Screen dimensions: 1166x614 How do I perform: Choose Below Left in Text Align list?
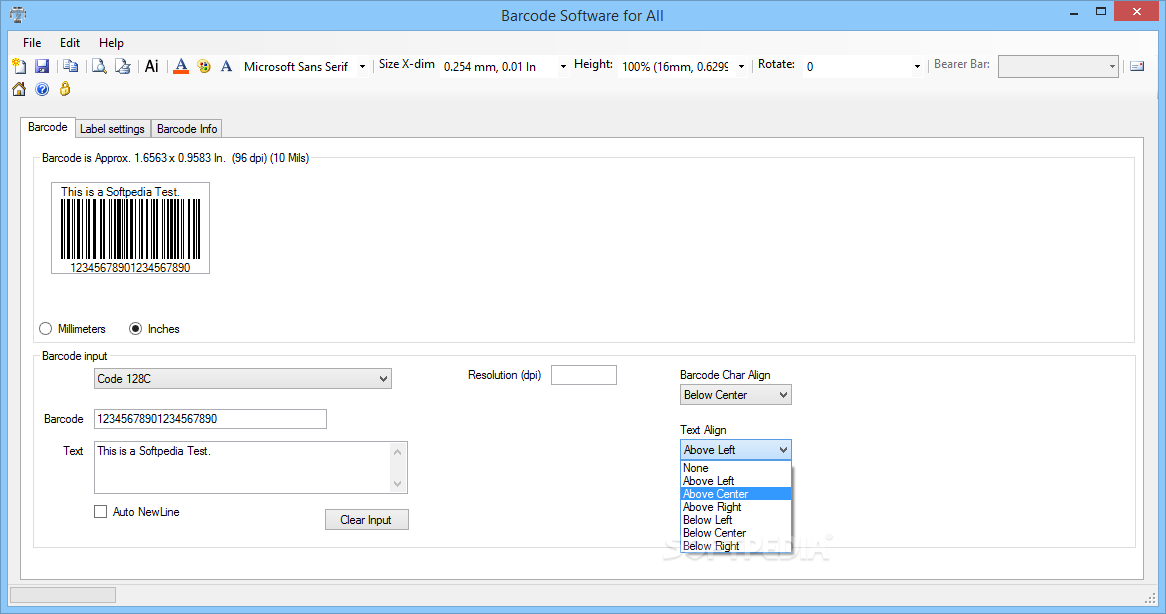click(736, 520)
